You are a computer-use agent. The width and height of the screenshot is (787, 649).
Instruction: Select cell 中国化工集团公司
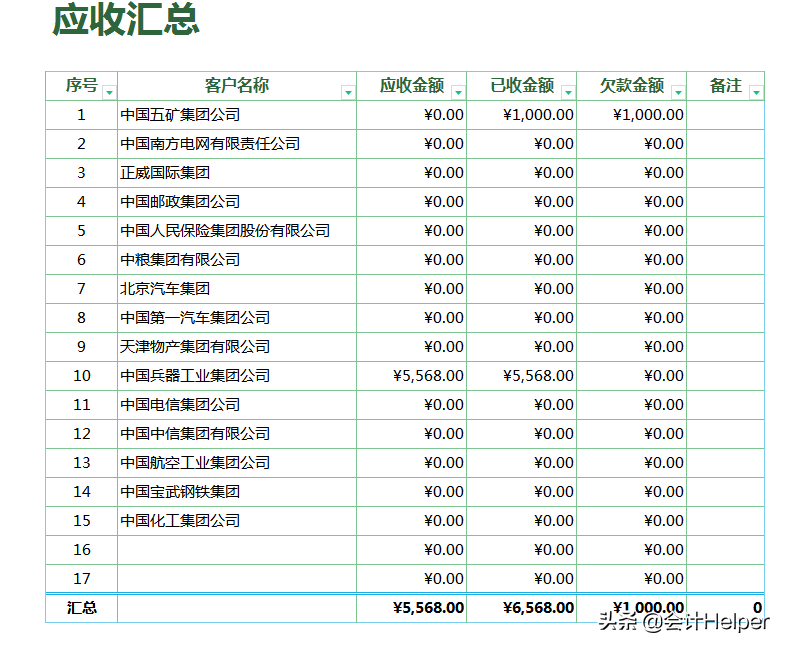[x=237, y=521]
